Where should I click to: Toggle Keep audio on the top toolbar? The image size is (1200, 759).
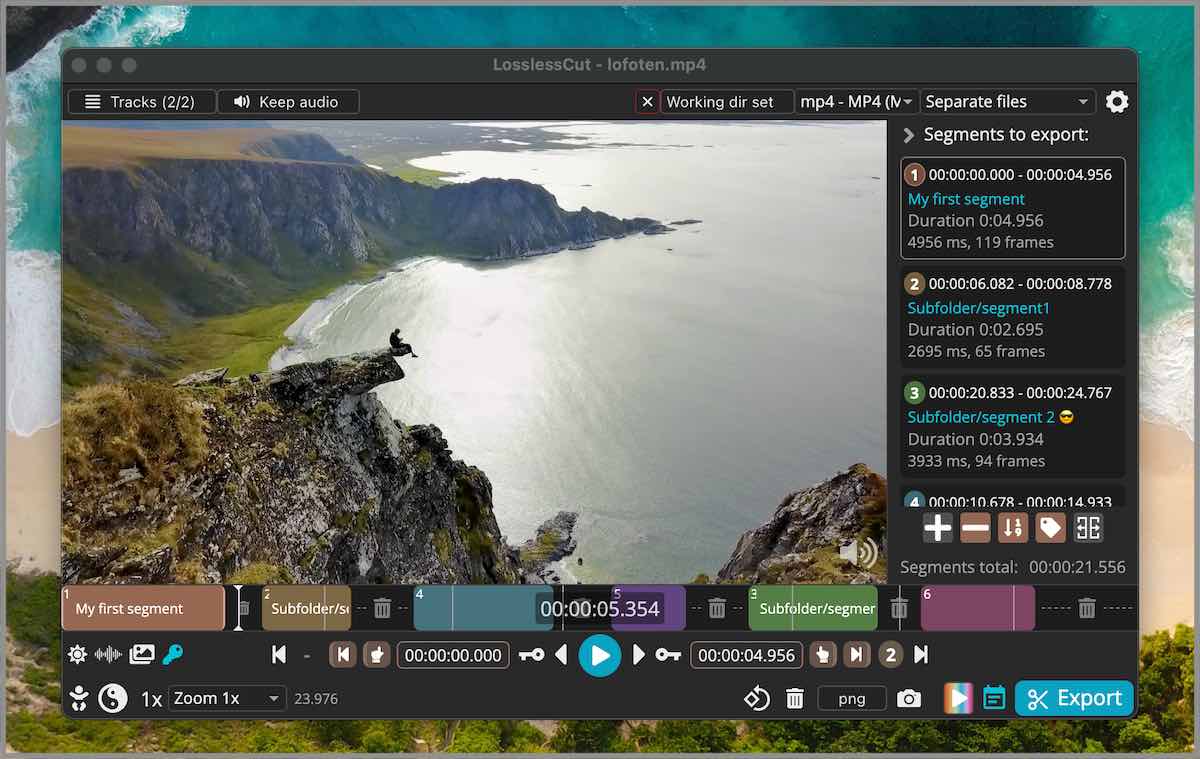pos(288,101)
